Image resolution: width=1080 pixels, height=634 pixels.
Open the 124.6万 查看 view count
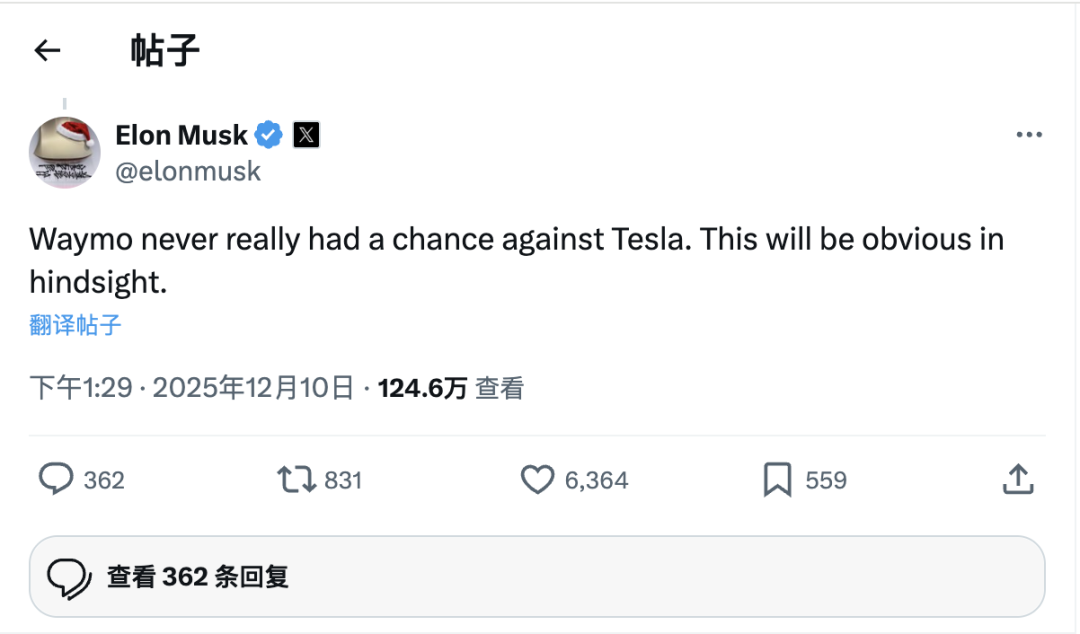pyautogui.click(x=450, y=388)
